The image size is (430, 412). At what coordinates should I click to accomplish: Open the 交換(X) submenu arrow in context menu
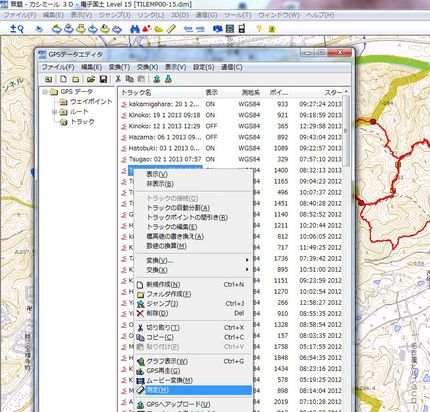(x=247, y=269)
